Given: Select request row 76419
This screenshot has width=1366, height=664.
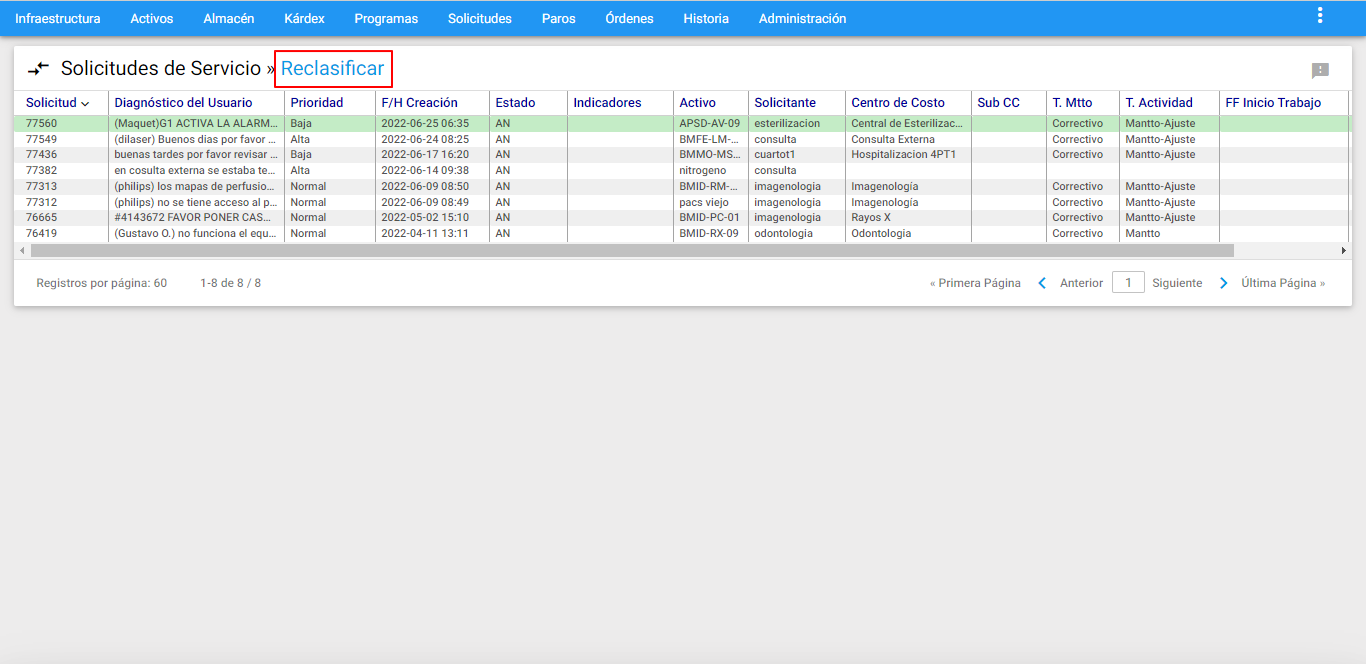Looking at the screenshot, I should 681,233.
